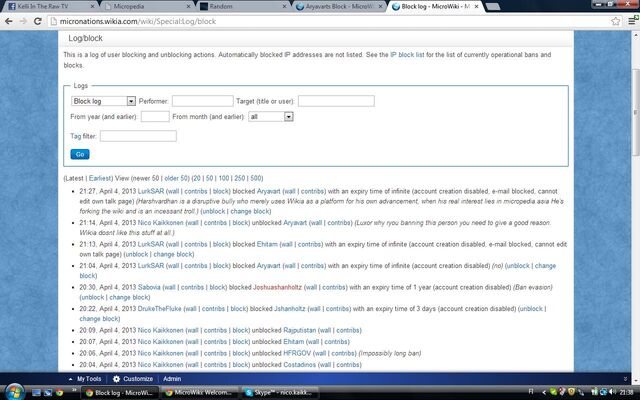Click the Earliest log link
The height and width of the screenshot is (400, 640).
[100, 178]
